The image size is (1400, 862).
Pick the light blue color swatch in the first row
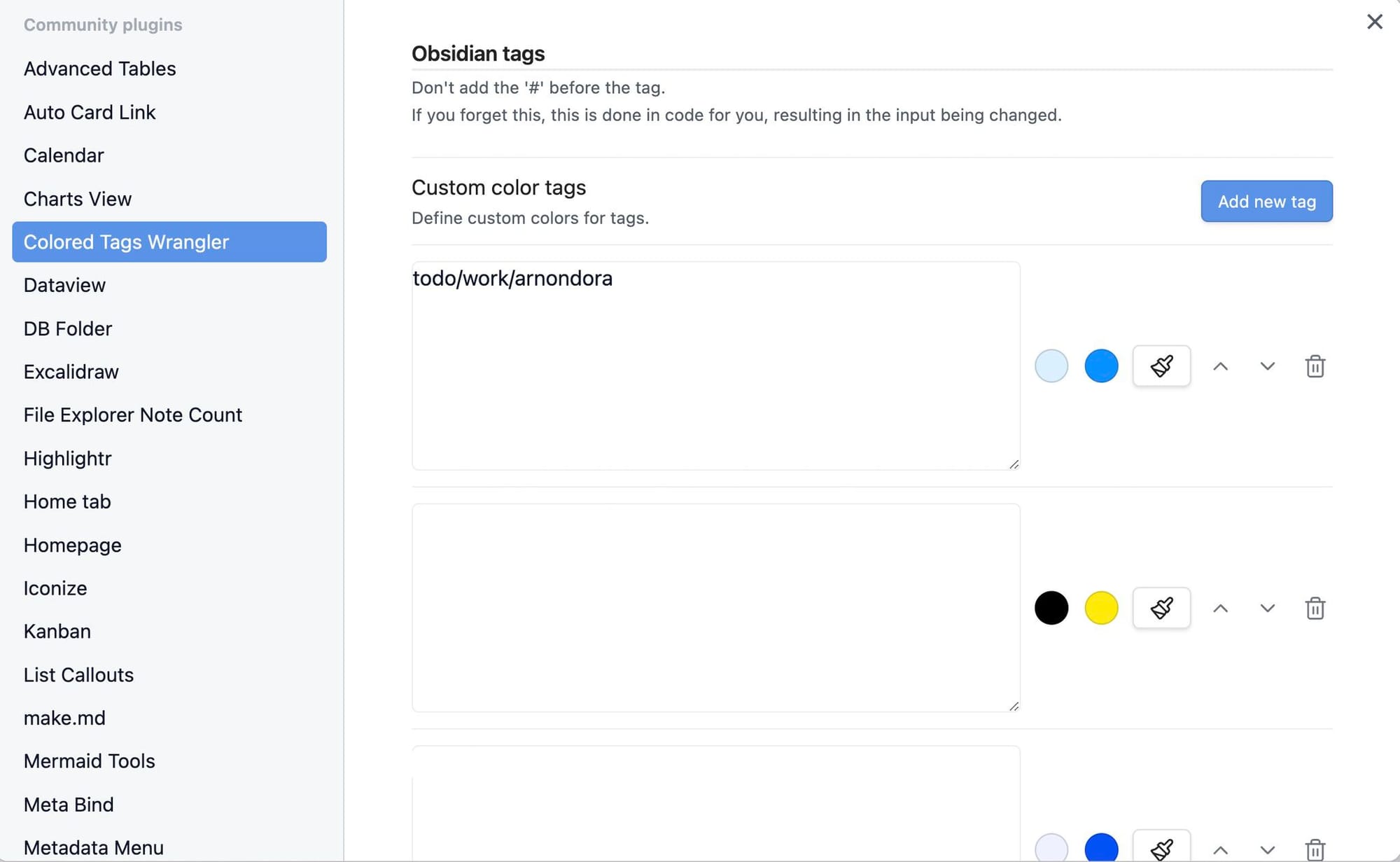click(x=1051, y=366)
